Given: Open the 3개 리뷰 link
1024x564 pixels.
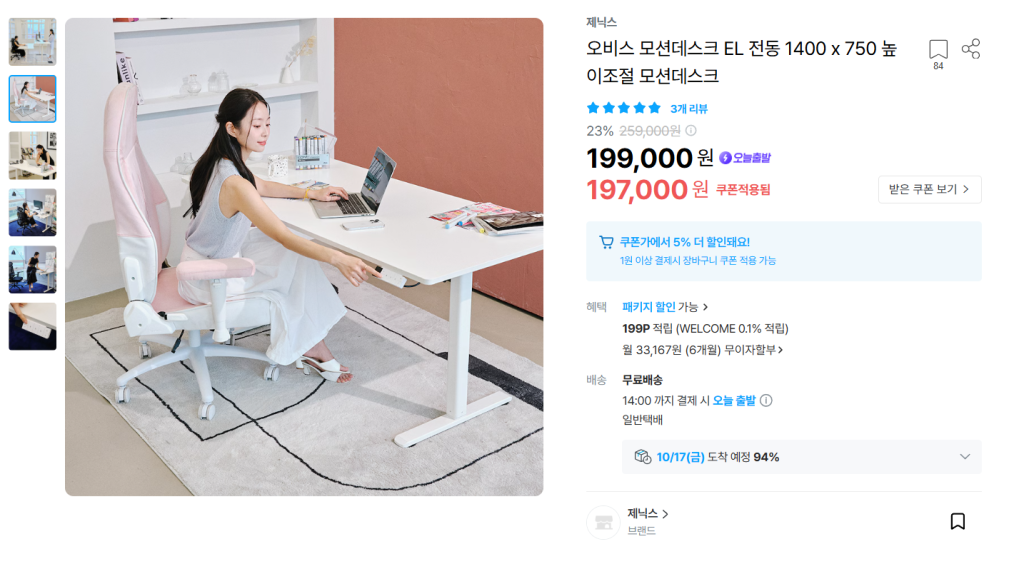Looking at the screenshot, I should (688, 109).
